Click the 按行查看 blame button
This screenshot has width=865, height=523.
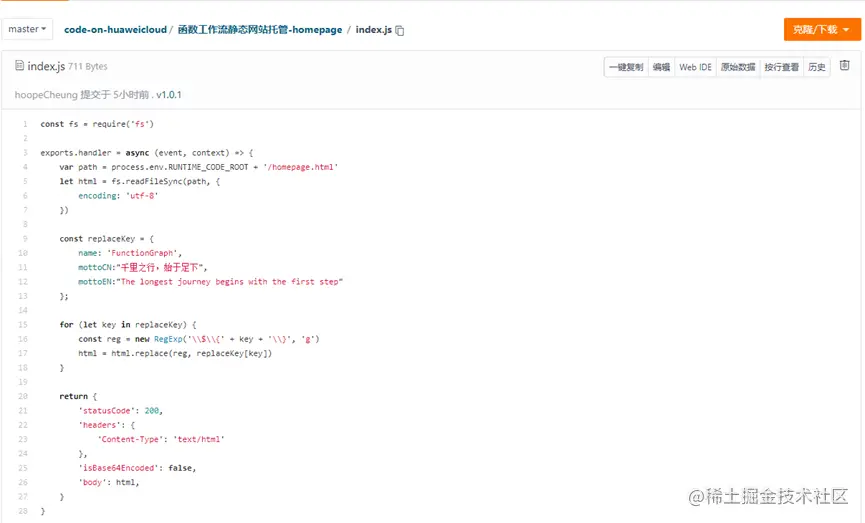tap(781, 67)
